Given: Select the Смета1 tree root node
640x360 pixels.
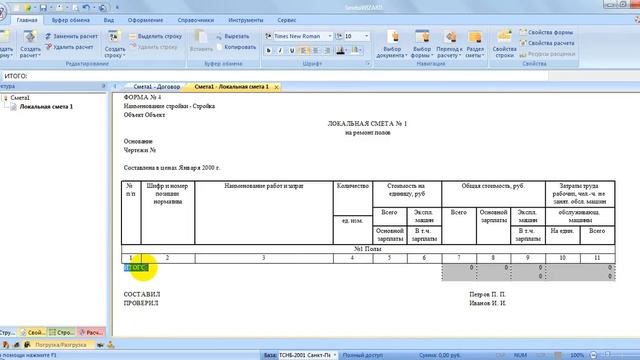Looking at the screenshot, I should (x=20, y=98).
